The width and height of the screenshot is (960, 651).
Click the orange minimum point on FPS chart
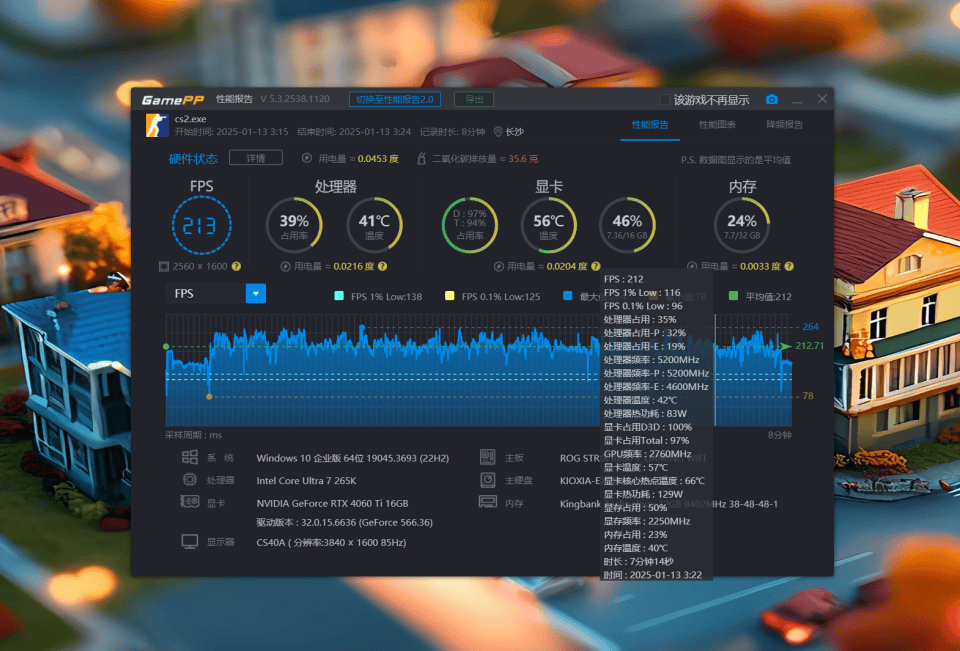point(209,397)
